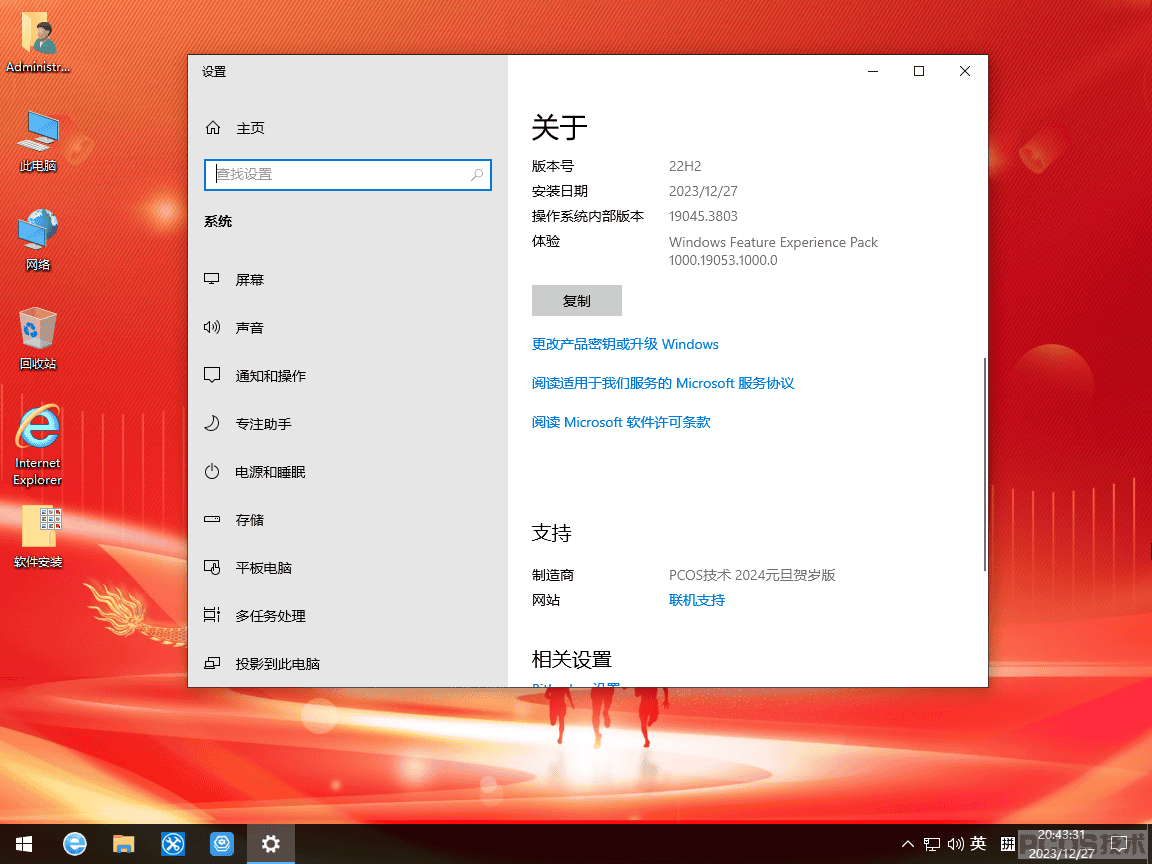
Task: Click the volume speaker tray icon
Action: point(956,844)
